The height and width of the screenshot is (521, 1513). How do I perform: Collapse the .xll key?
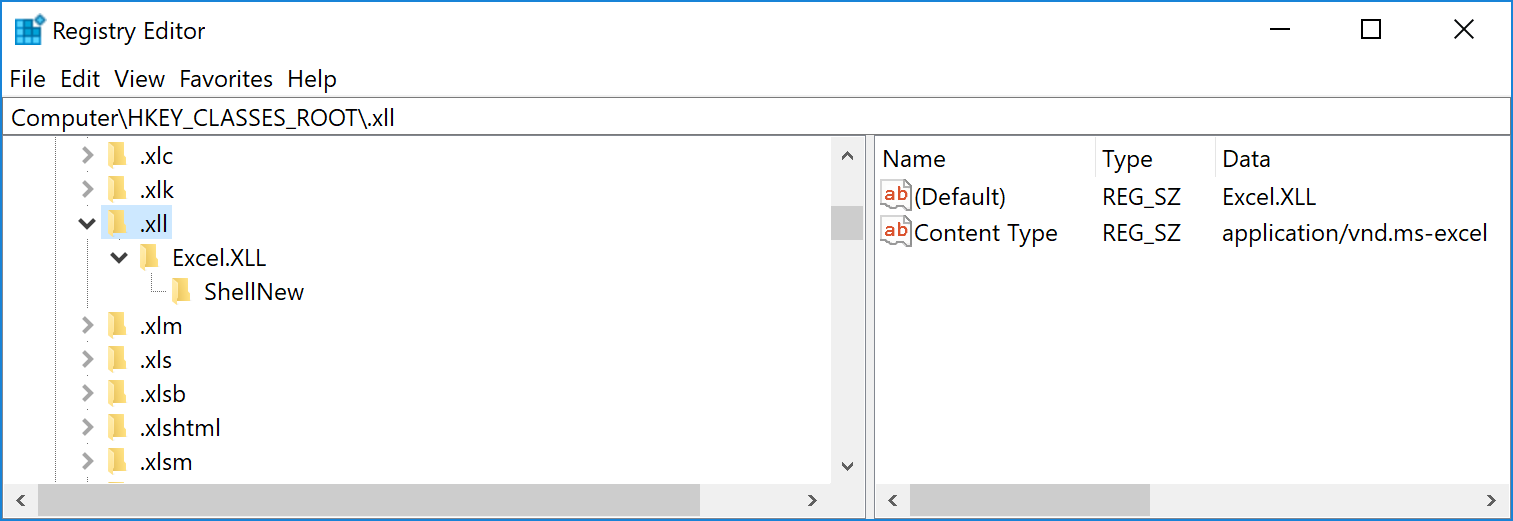(x=88, y=224)
